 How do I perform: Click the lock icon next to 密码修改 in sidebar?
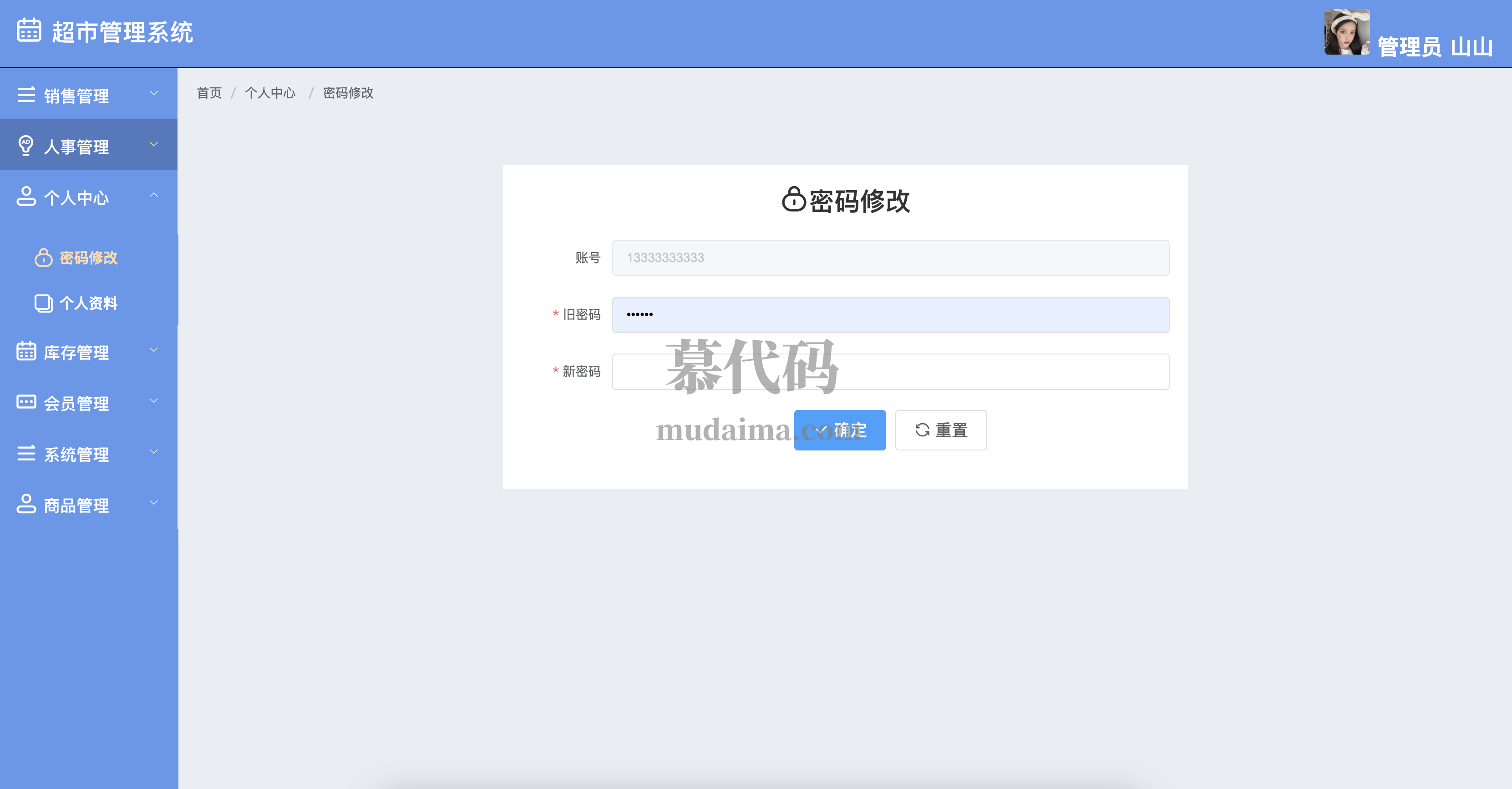pyautogui.click(x=43, y=258)
